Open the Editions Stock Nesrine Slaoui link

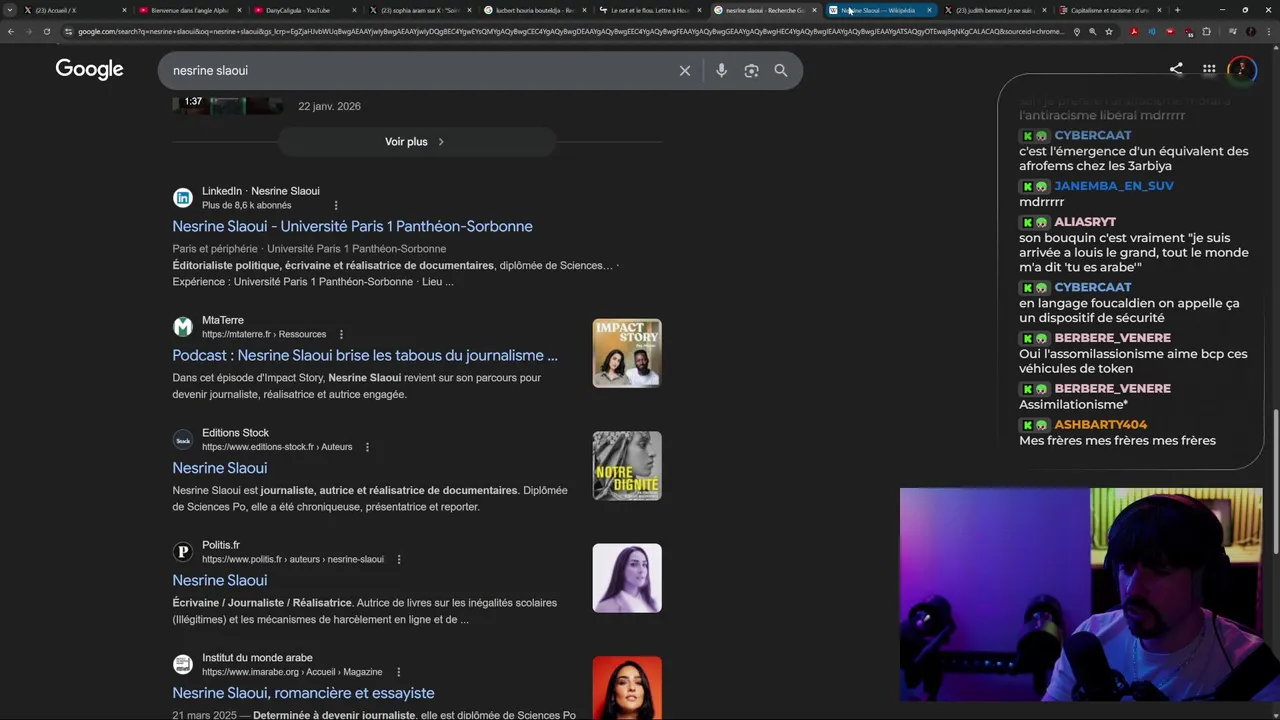pyautogui.click(x=219, y=468)
